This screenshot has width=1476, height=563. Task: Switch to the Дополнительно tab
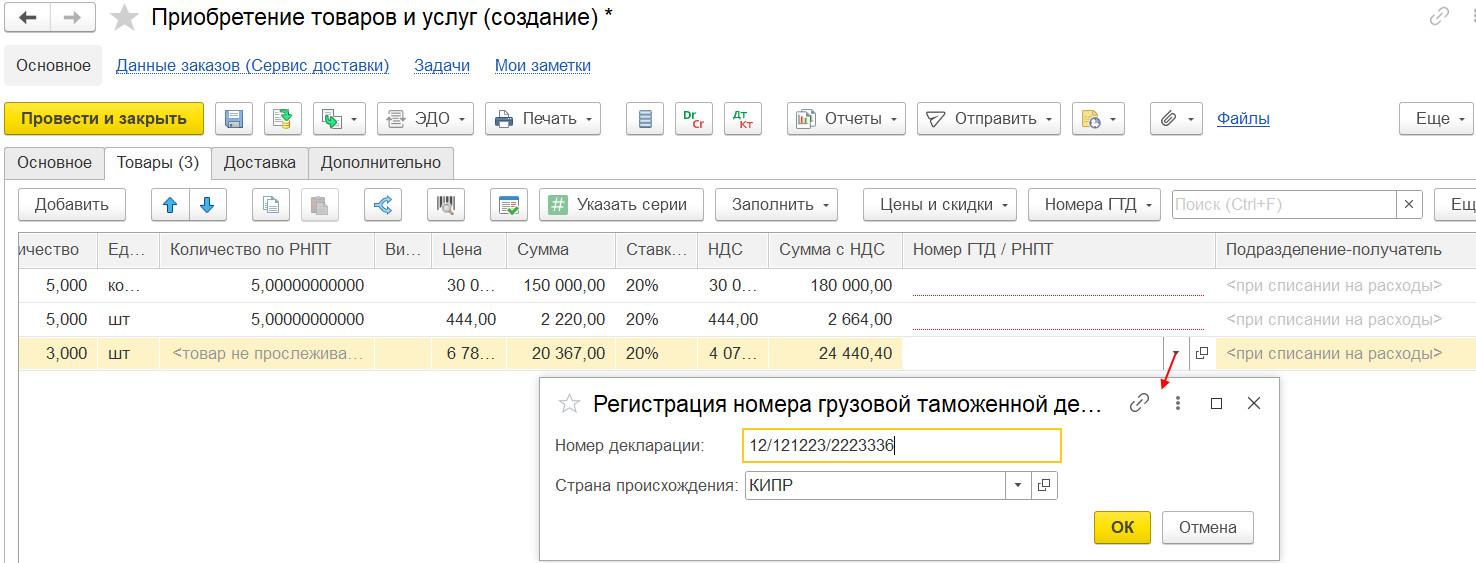380,162
